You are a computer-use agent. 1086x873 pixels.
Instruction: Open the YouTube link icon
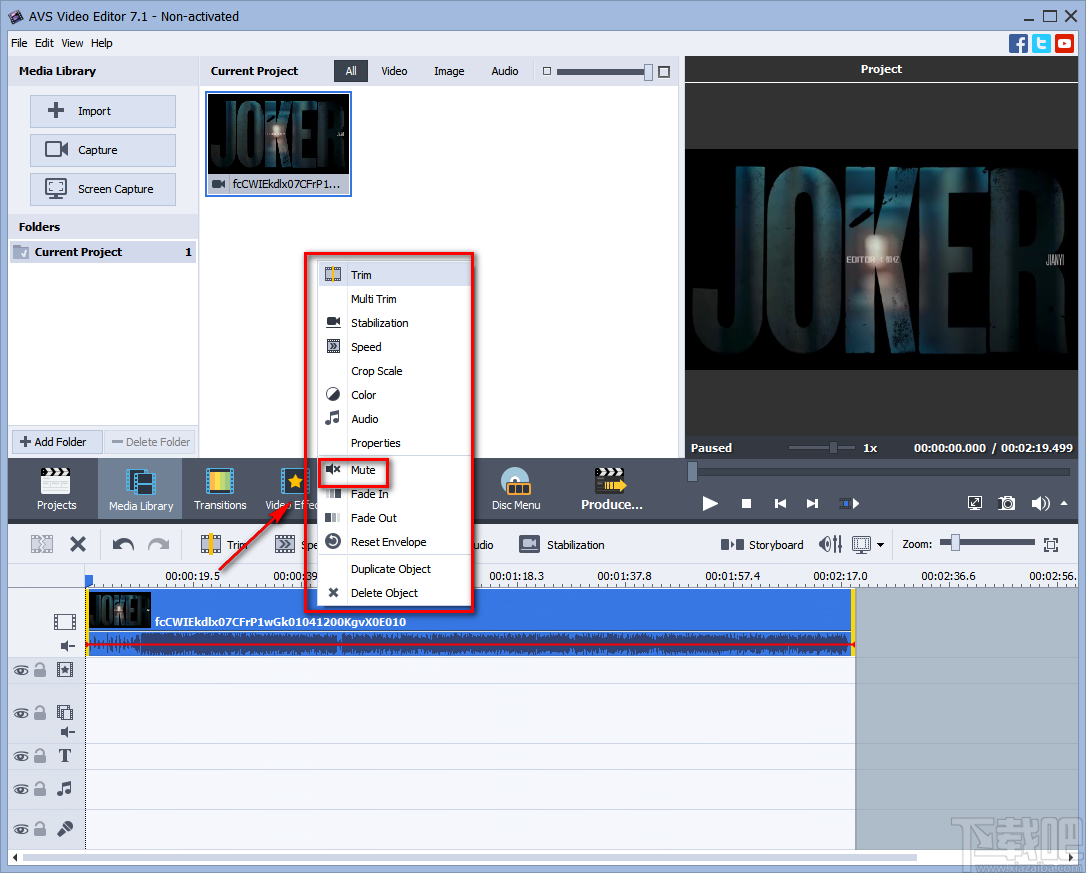click(1065, 44)
